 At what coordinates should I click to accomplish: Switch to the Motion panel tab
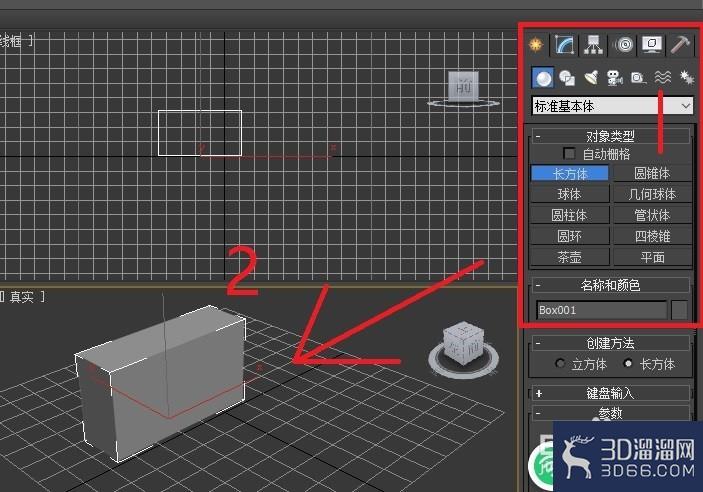[624, 44]
